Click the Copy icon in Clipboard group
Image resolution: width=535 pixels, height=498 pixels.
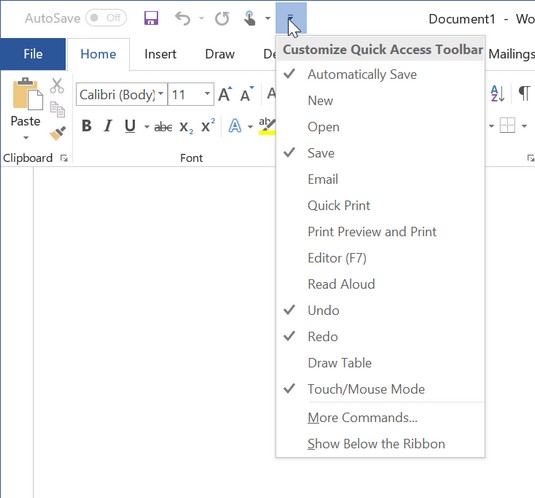pyautogui.click(x=57, y=109)
